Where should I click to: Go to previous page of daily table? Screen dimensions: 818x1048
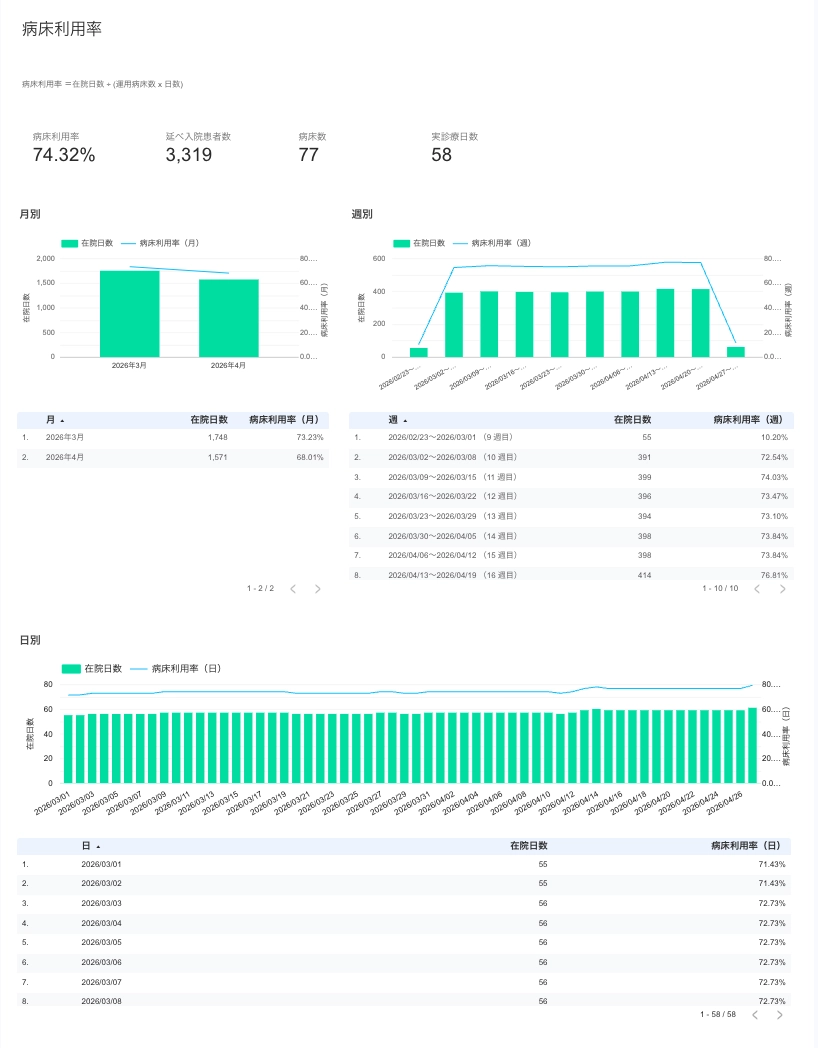(x=755, y=1015)
